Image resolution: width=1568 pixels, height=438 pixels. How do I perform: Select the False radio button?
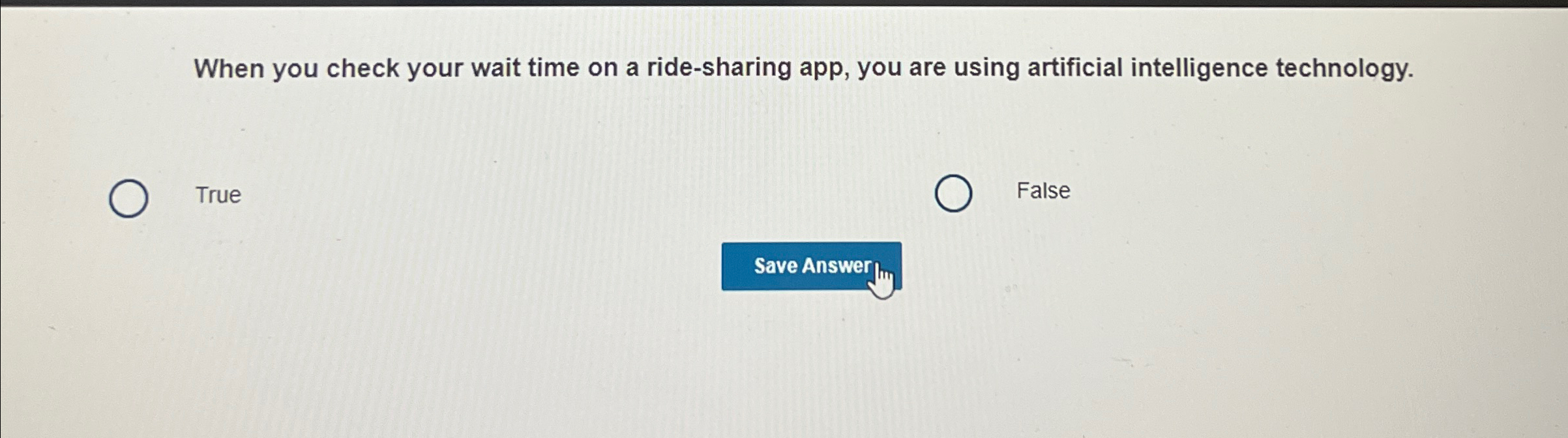click(953, 193)
